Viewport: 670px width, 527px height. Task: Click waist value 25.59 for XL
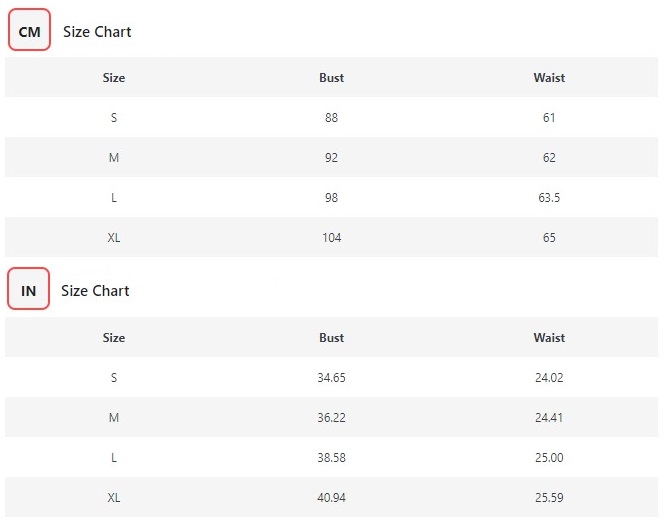tap(549, 498)
